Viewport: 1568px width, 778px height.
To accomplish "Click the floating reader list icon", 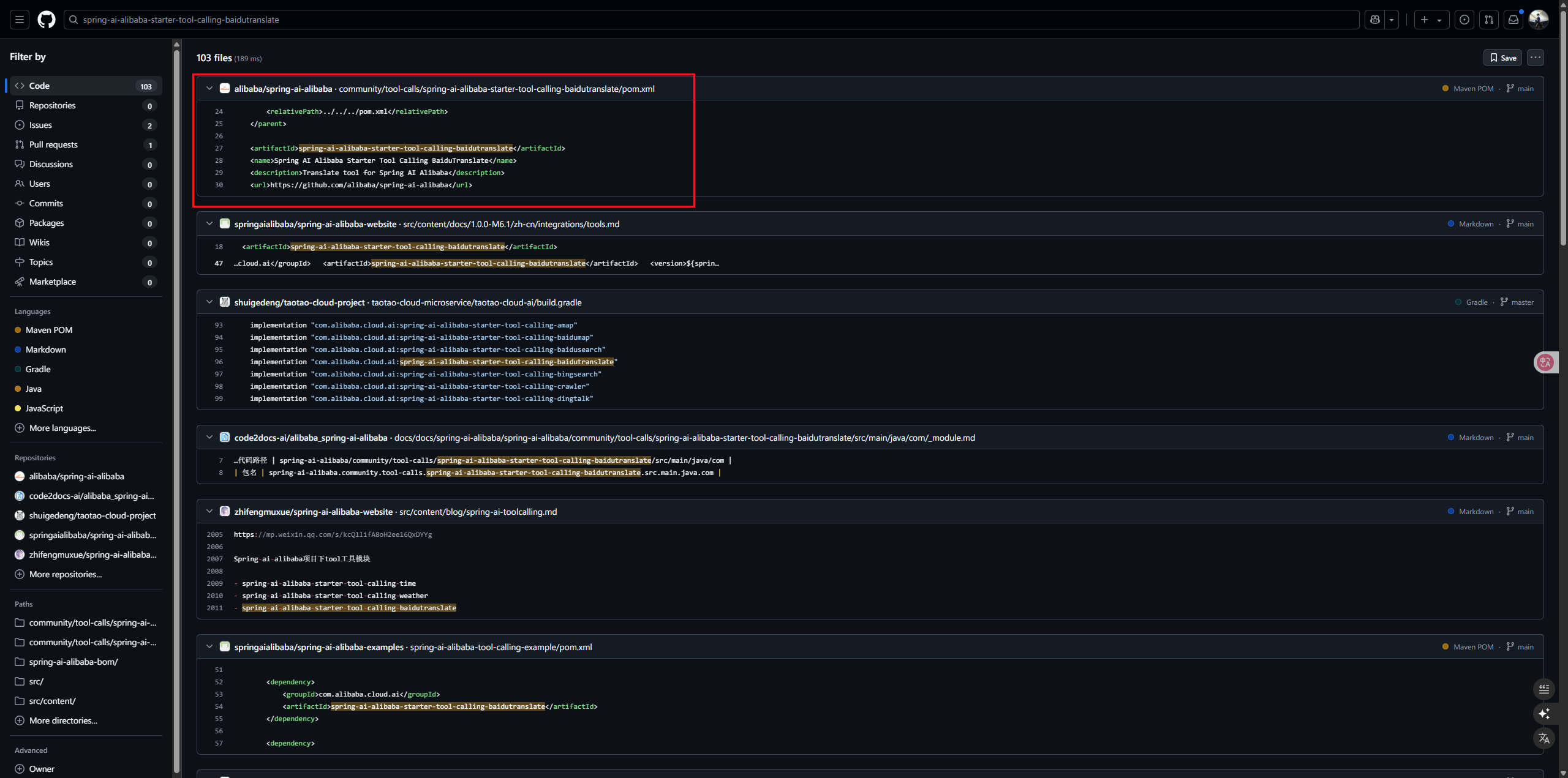I will [1544, 689].
